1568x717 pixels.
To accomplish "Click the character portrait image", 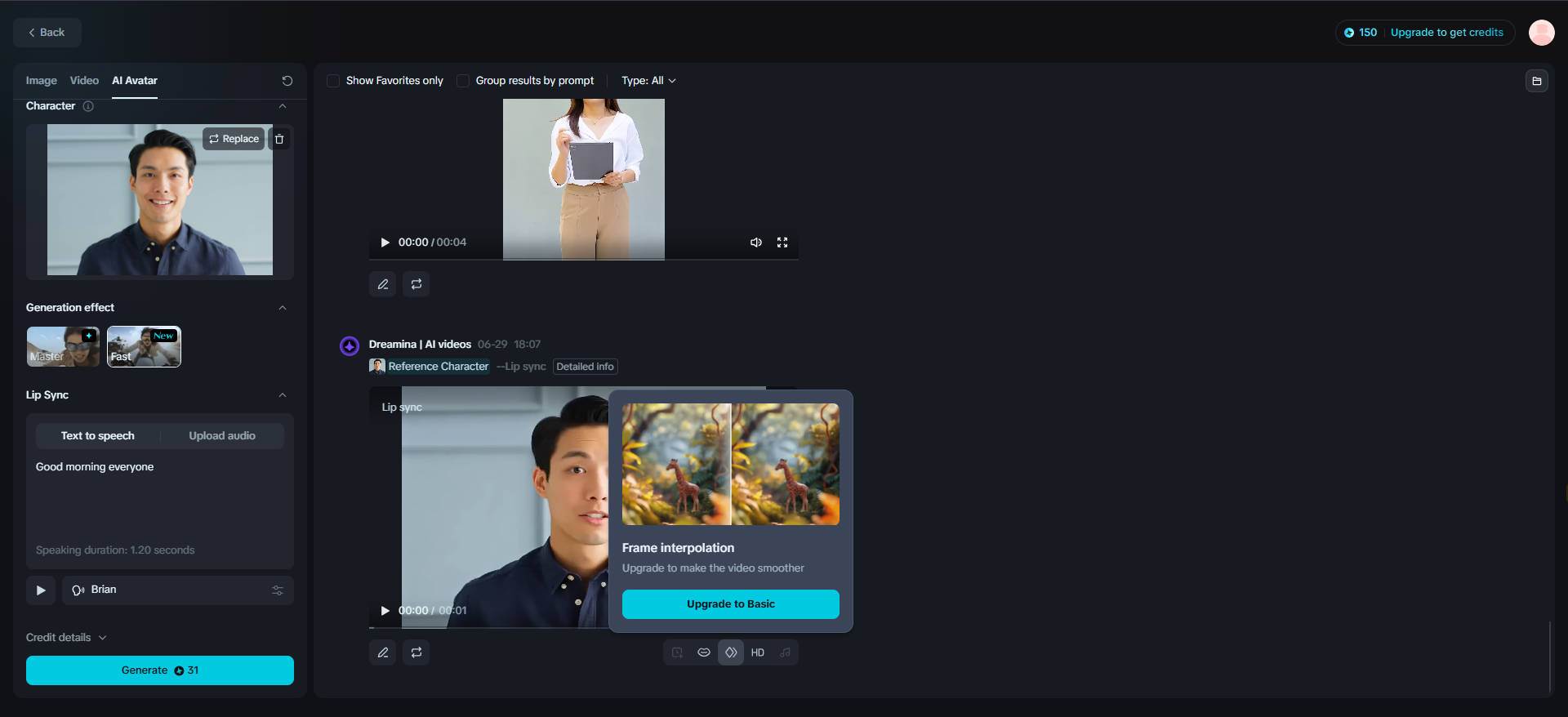I will pyautogui.click(x=160, y=200).
